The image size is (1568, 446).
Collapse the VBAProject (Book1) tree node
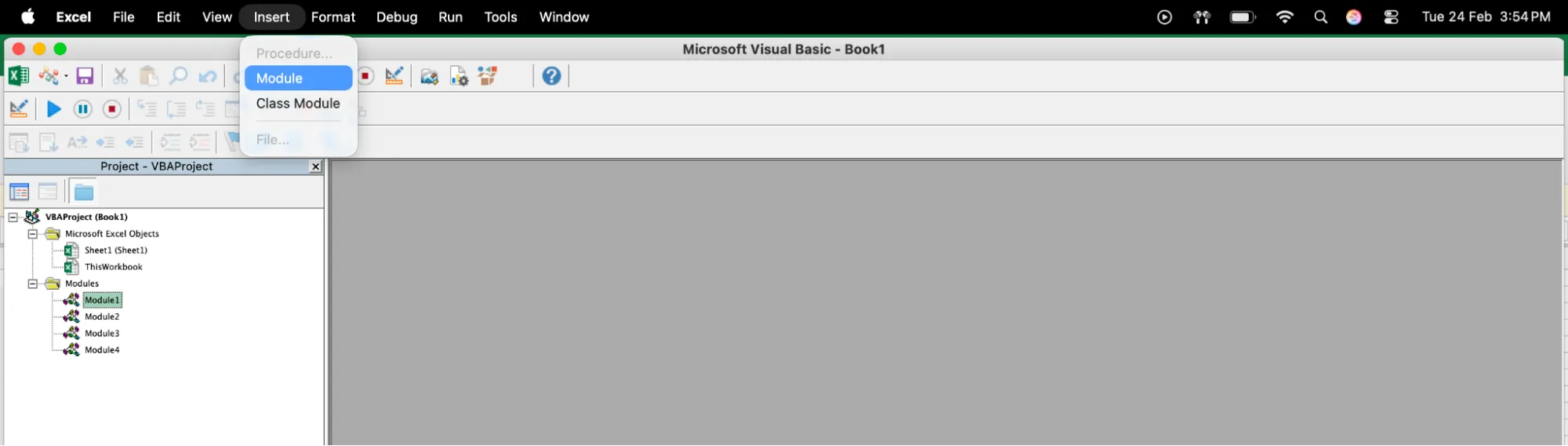tap(13, 217)
